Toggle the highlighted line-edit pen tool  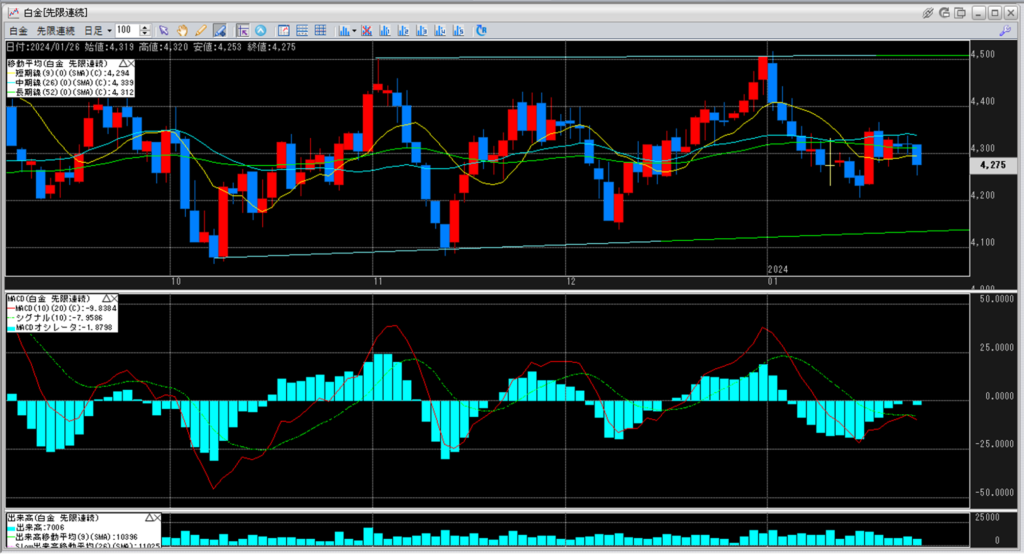pyautogui.click(x=219, y=31)
